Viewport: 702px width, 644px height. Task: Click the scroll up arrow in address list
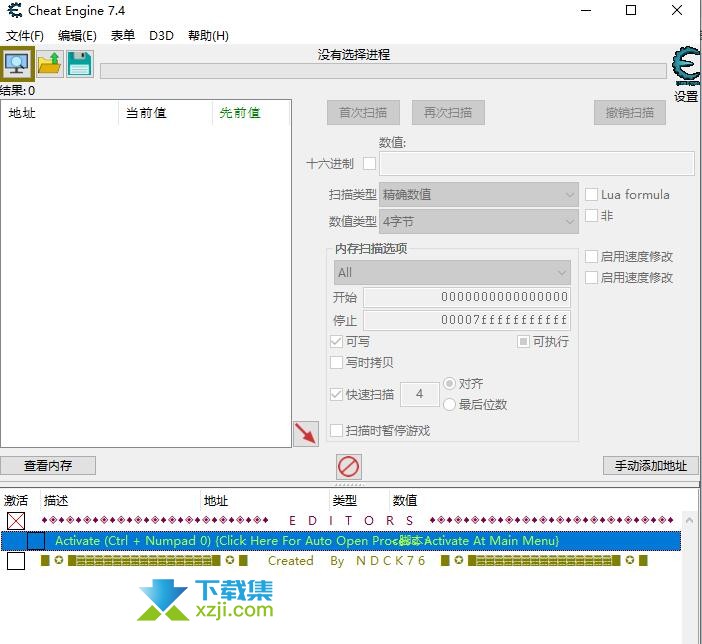pyautogui.click(x=689, y=520)
